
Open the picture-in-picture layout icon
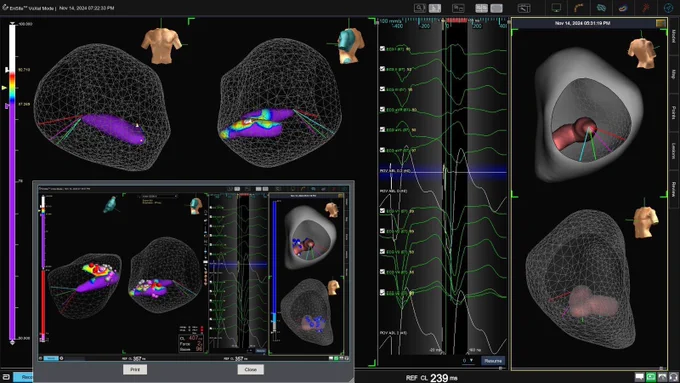(458, 8)
